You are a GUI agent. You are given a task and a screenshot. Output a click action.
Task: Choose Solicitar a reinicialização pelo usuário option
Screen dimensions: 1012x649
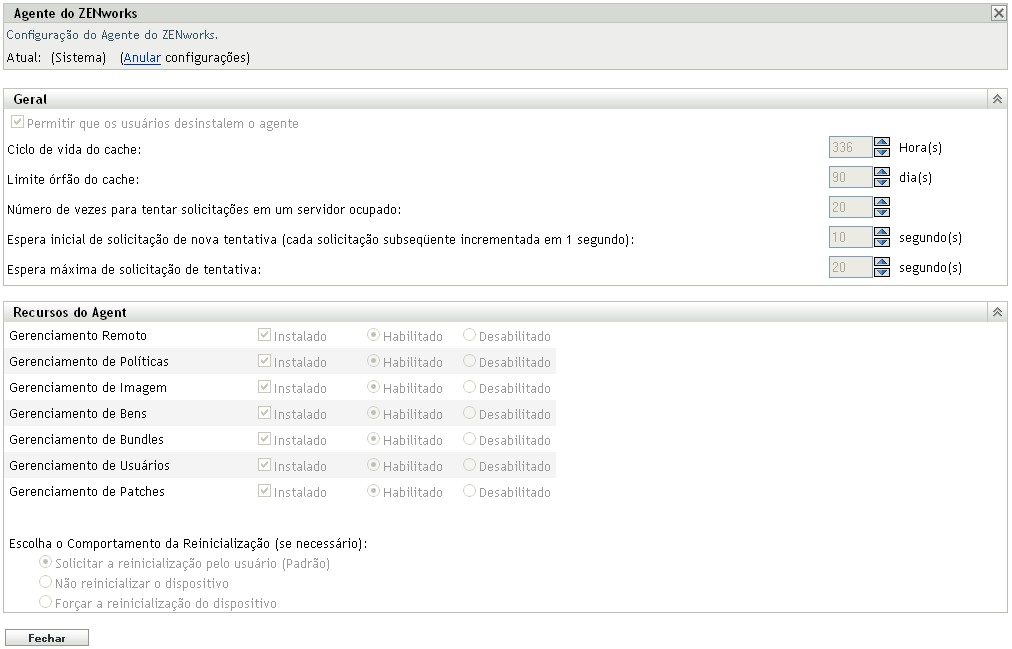coord(45,562)
